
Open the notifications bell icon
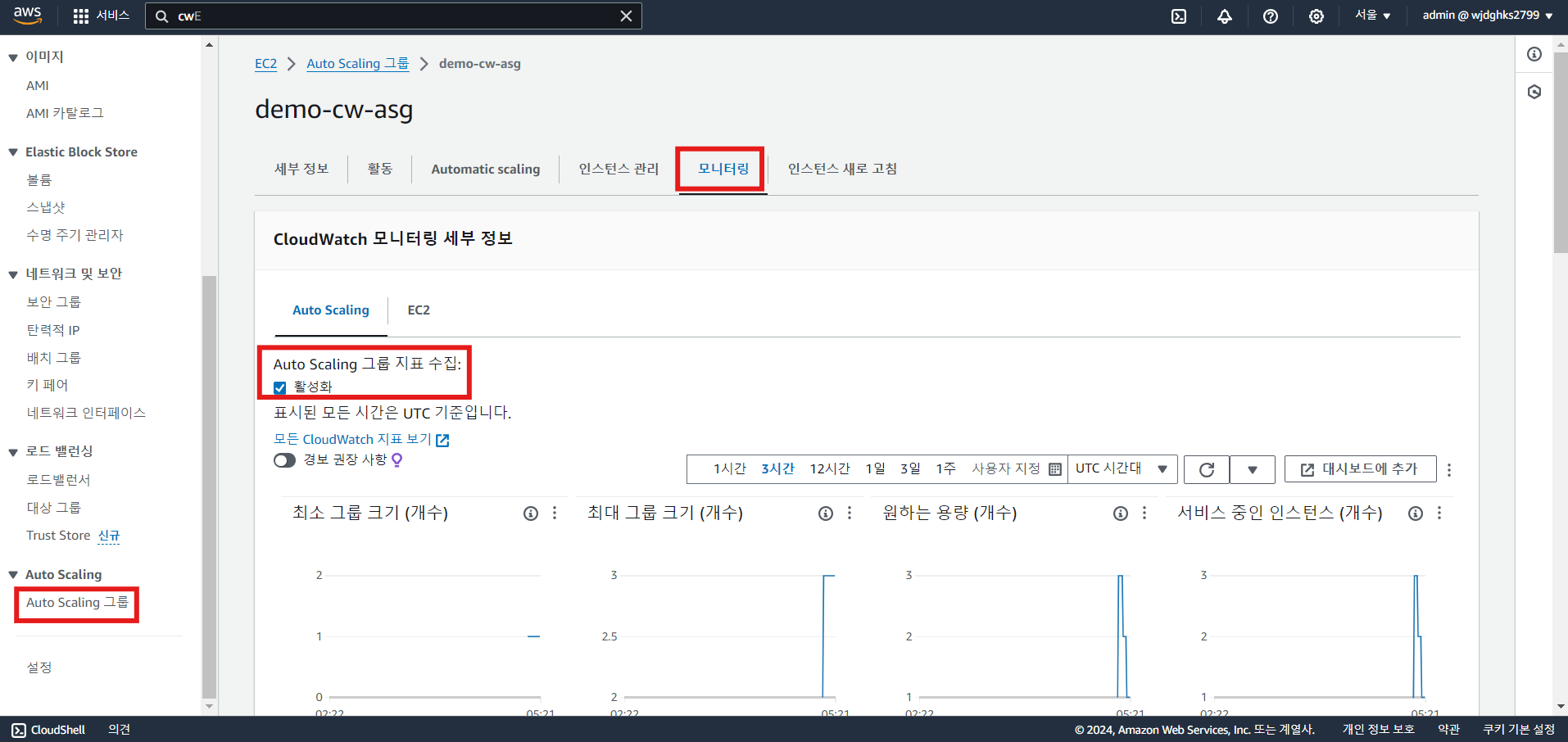pos(1225,16)
